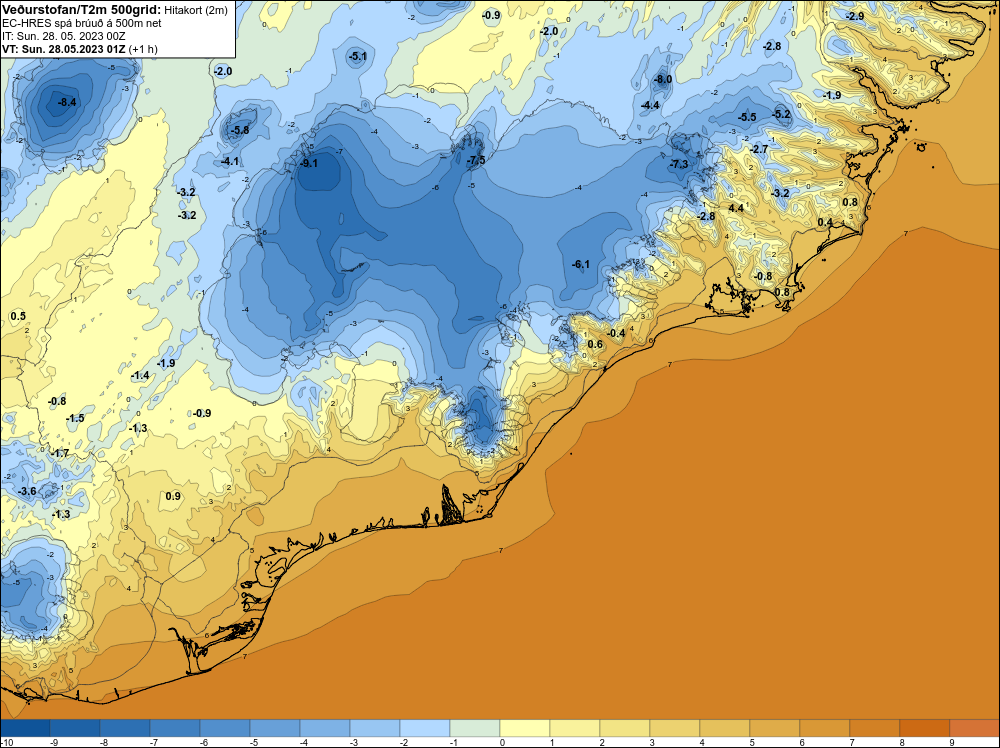Image resolution: width=1000 pixels, height=748 pixels.
Task: Click the valid time line 'VT: Sun. 28.05.2023 01Z'
Action: point(64,49)
